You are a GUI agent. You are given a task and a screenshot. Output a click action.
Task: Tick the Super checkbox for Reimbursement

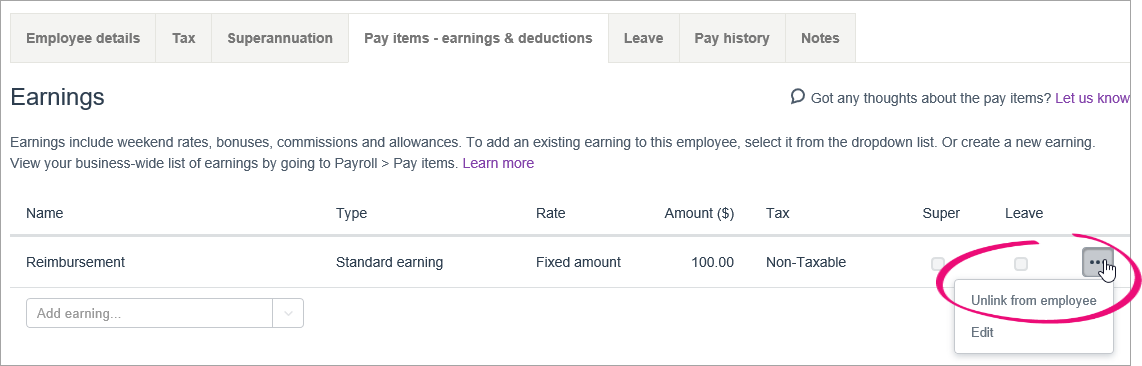pos(938,263)
